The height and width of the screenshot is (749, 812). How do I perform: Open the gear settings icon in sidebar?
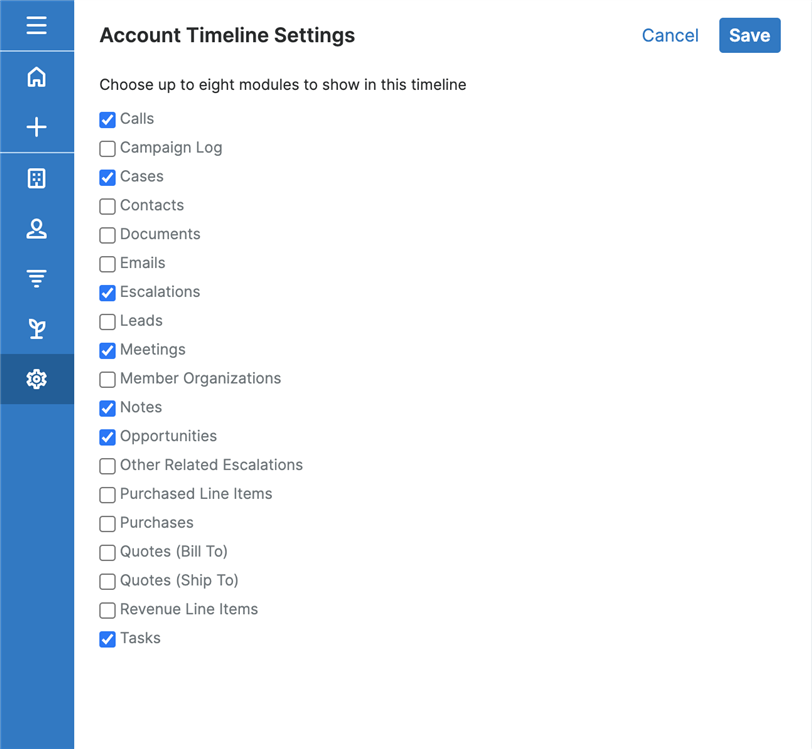point(37,379)
